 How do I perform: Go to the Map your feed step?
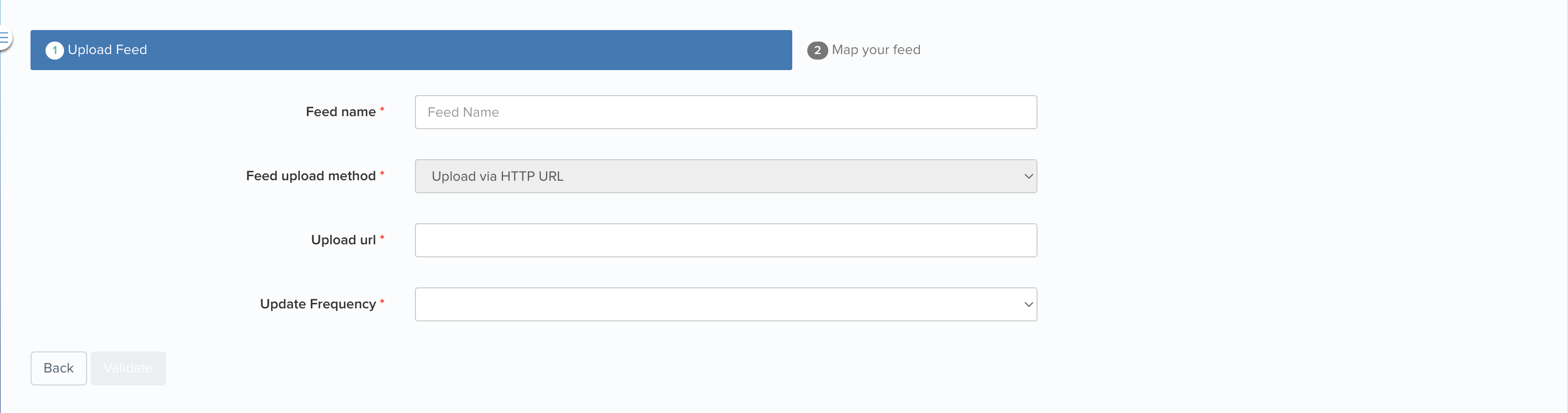(x=876, y=50)
